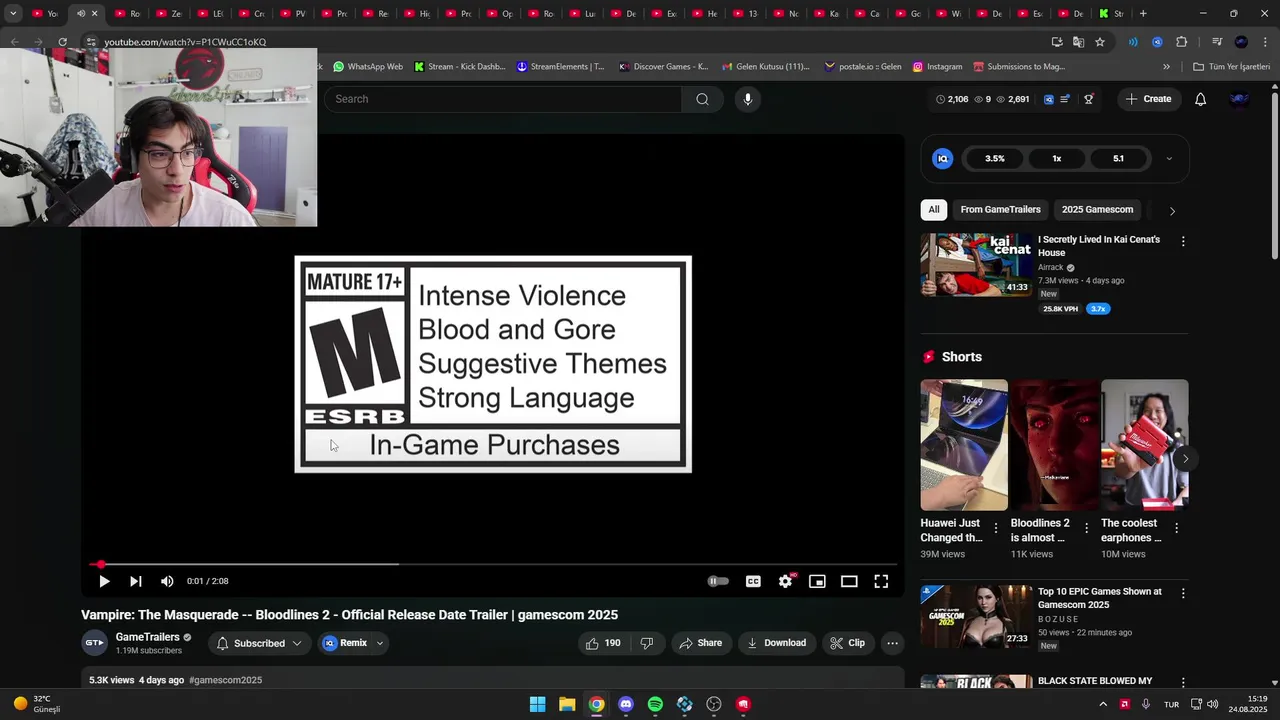Viewport: 1280px width, 720px height.
Task: Open WhatsApp Web bookmark
Action: coord(368,67)
